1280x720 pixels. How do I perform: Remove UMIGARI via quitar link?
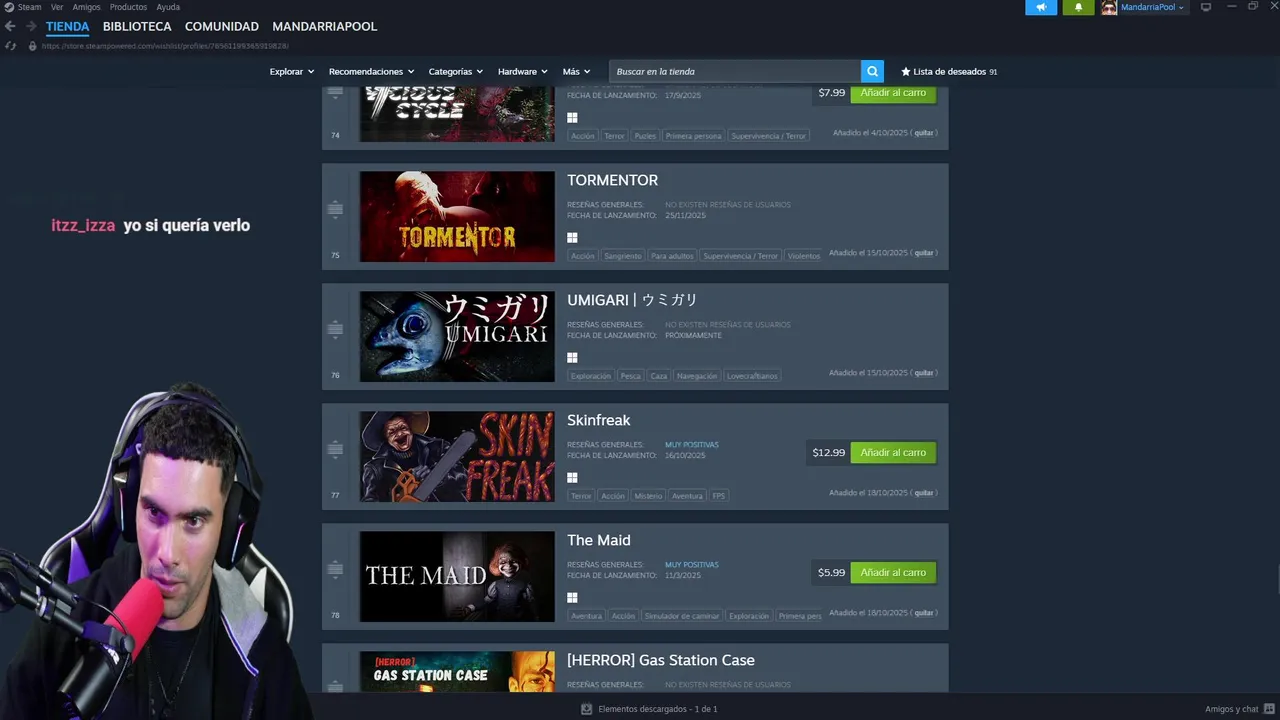924,373
